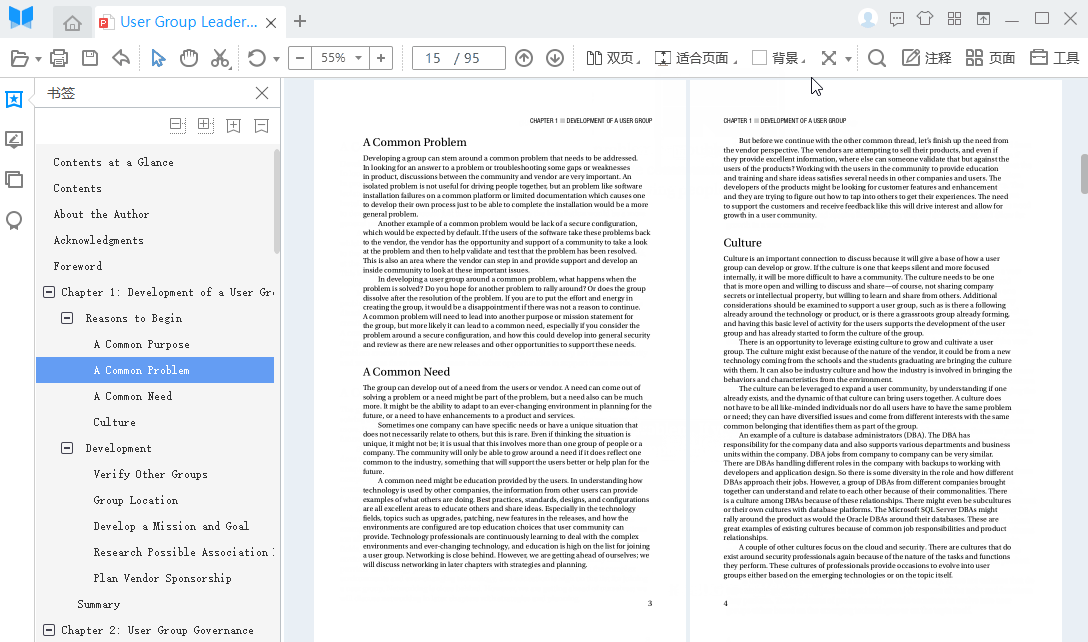Select A Common Purpose bookmark
Image resolution: width=1088 pixels, height=642 pixels.
142,344
